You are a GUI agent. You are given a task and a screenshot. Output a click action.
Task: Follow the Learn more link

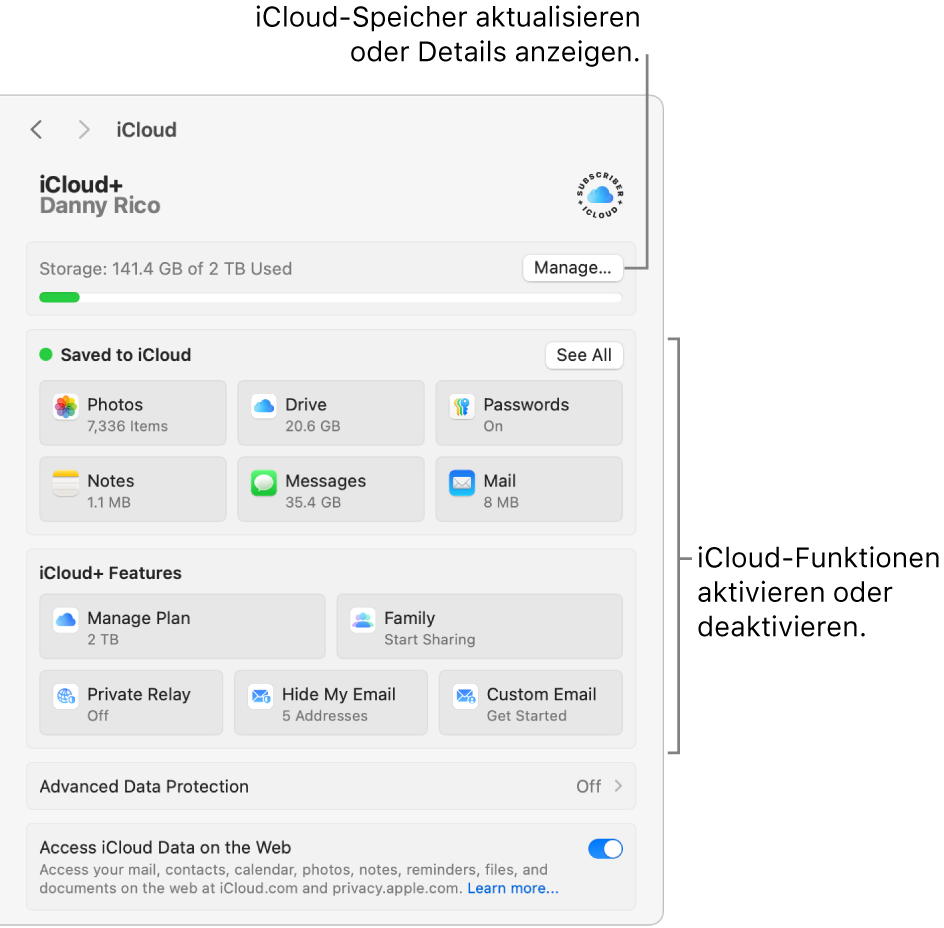click(x=513, y=888)
